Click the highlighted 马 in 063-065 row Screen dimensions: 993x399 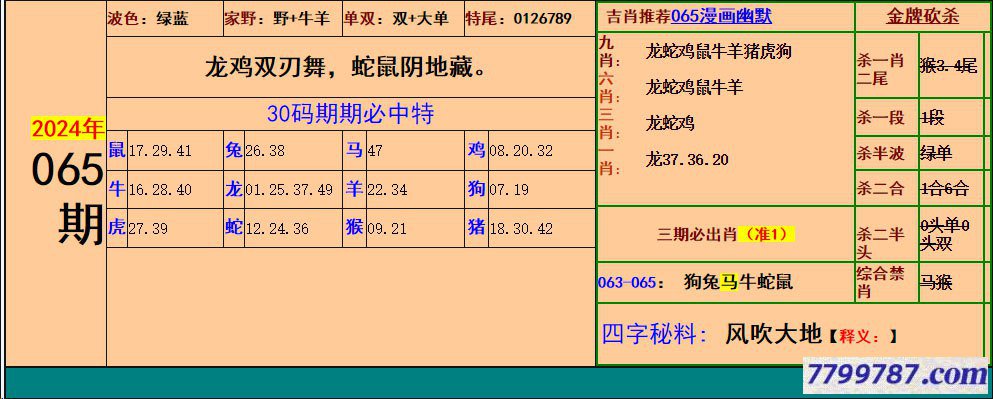pos(730,281)
